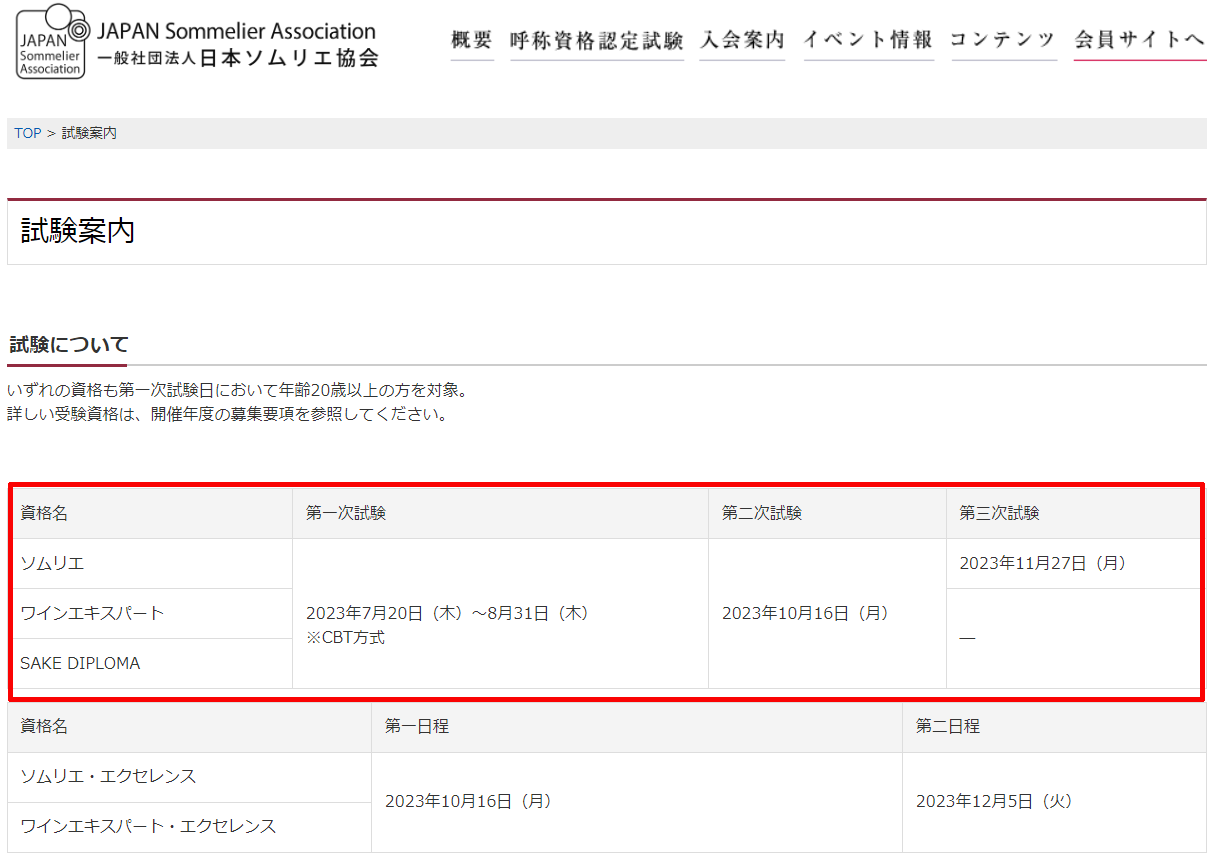
Task: Open the 入会案内 menu item
Action: 742,40
